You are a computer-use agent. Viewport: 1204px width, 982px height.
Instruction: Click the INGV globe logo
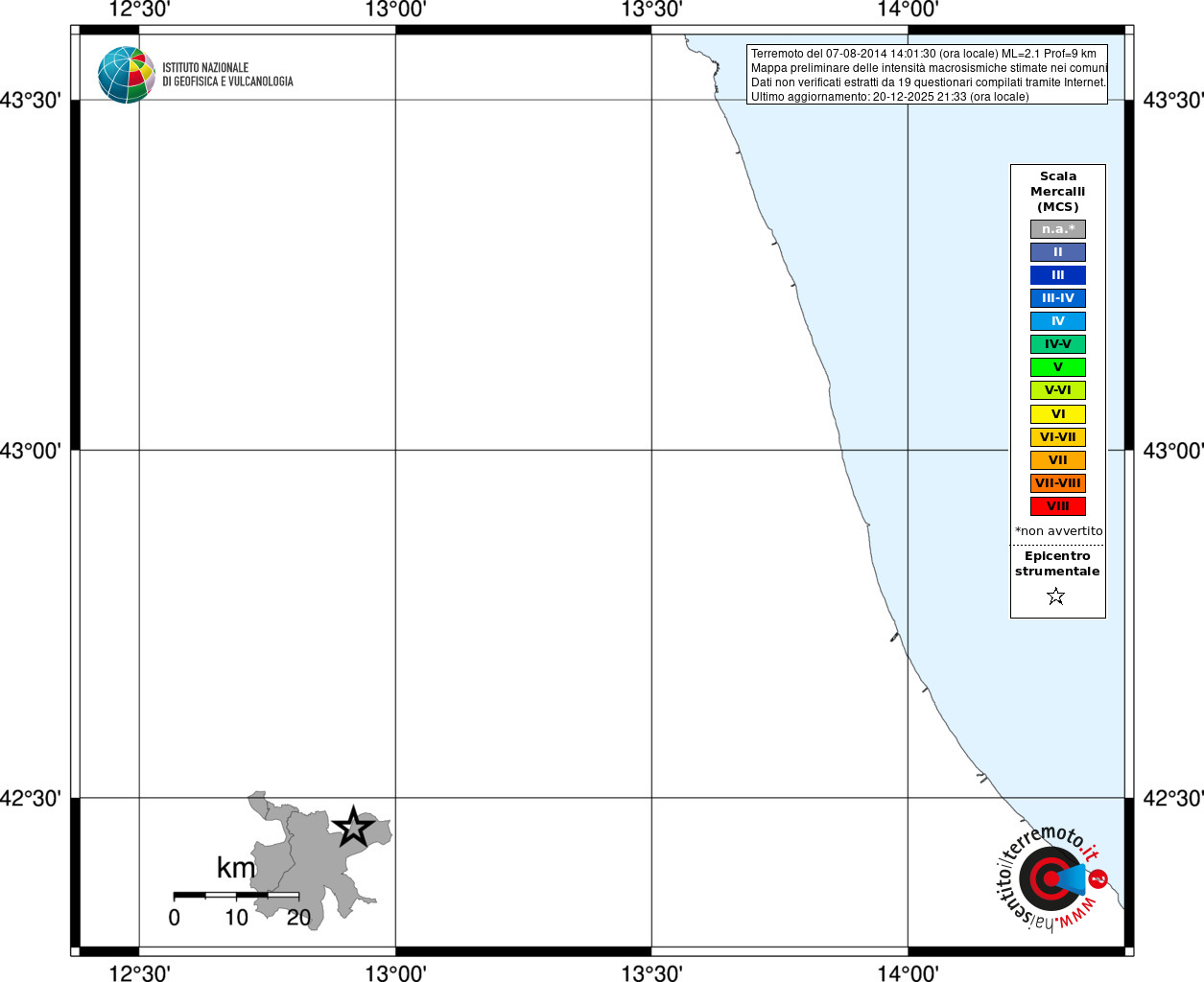126,75
